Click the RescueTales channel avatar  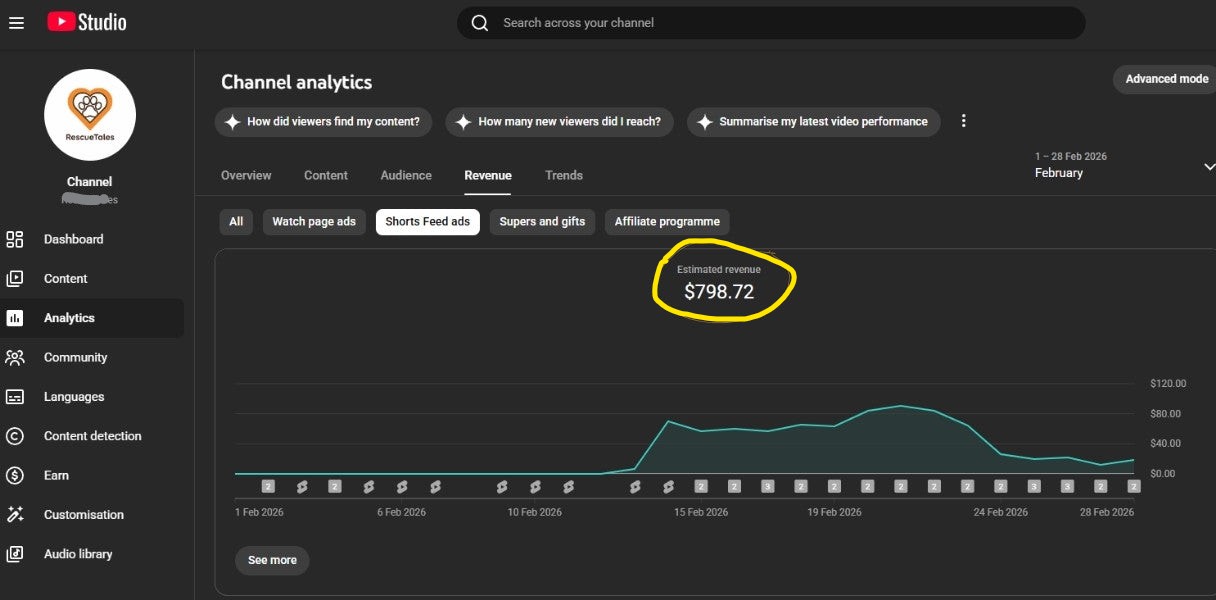coord(90,115)
